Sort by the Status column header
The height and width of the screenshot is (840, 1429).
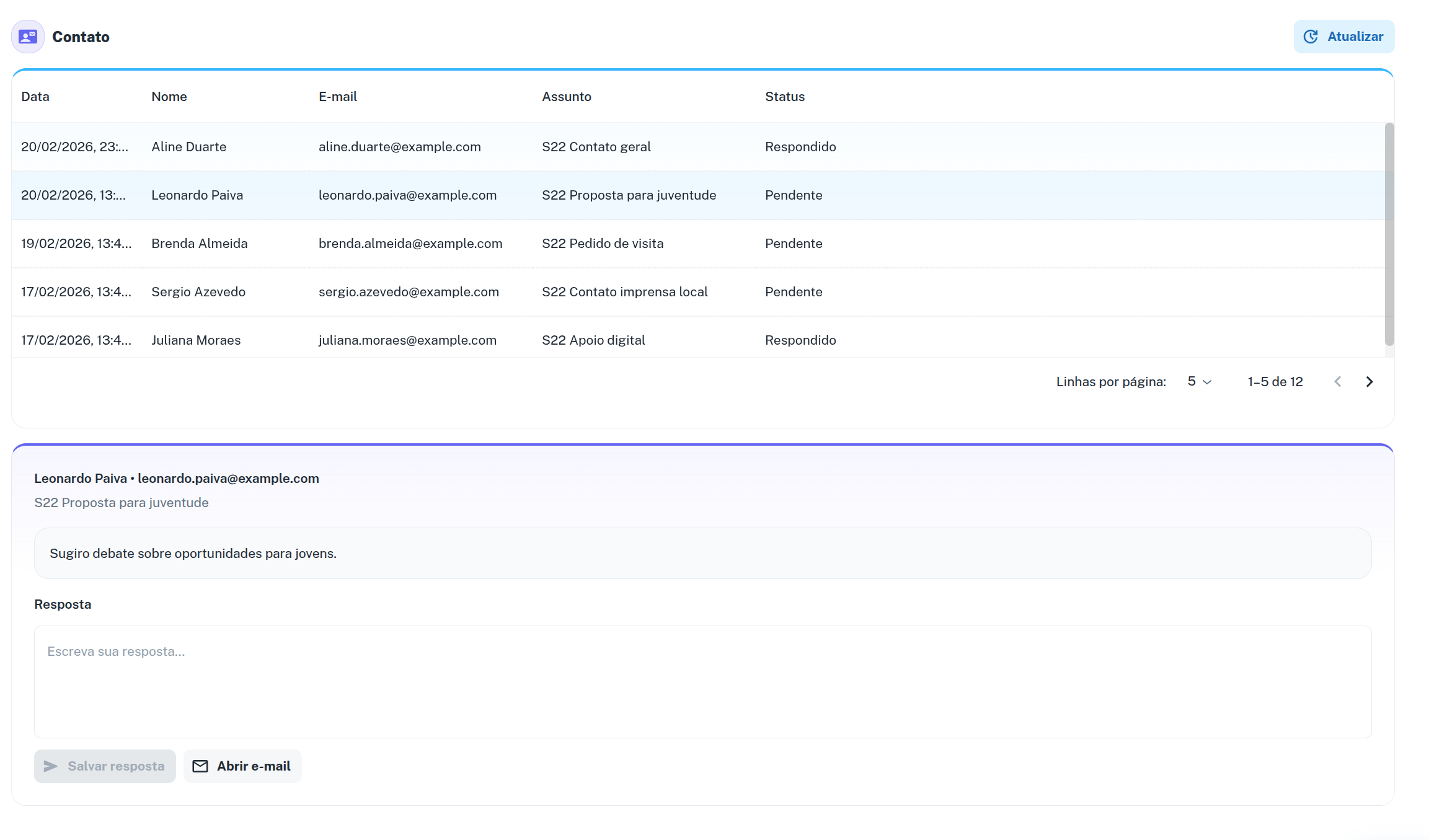point(785,97)
